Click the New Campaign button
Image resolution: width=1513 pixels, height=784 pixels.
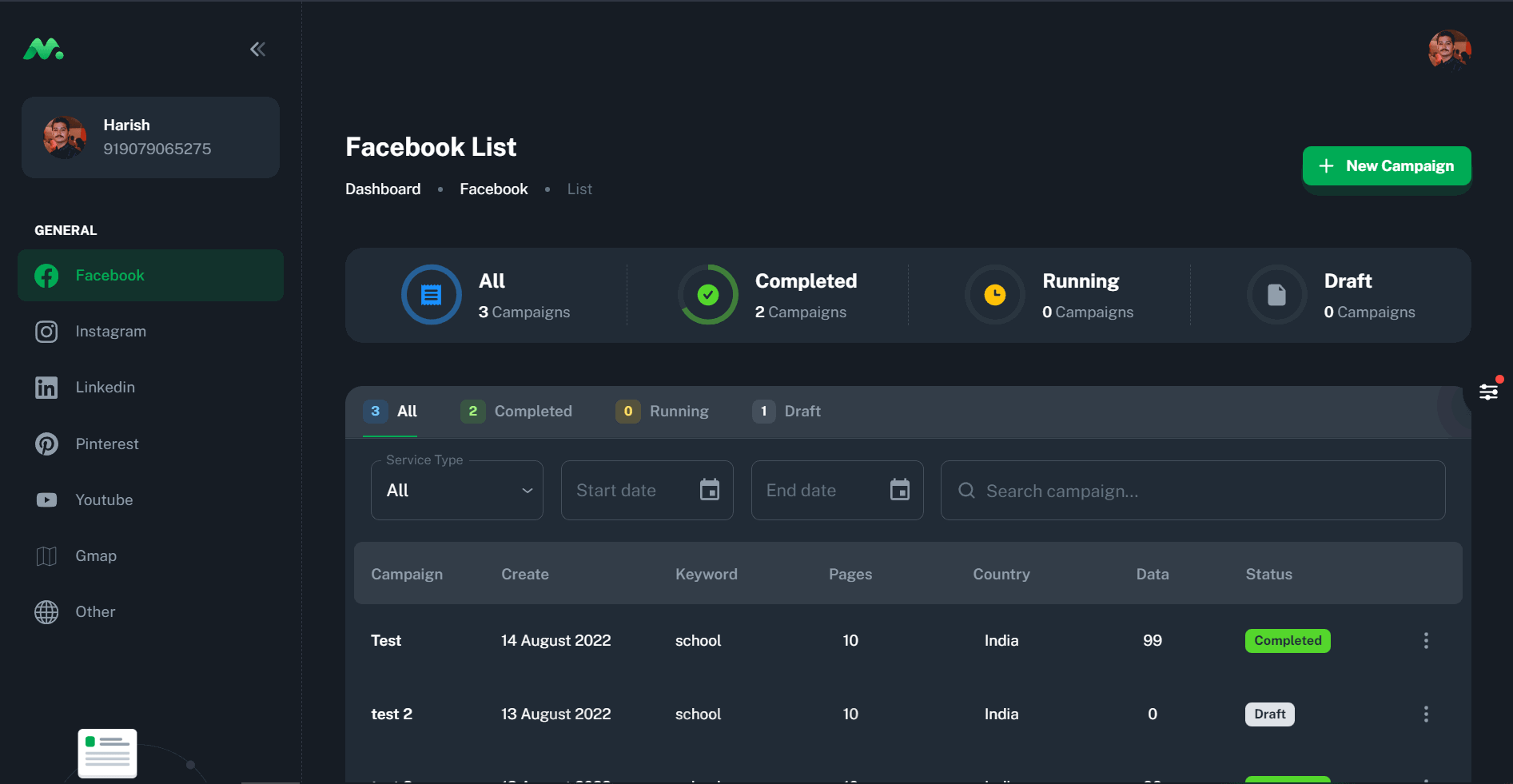1386,165
